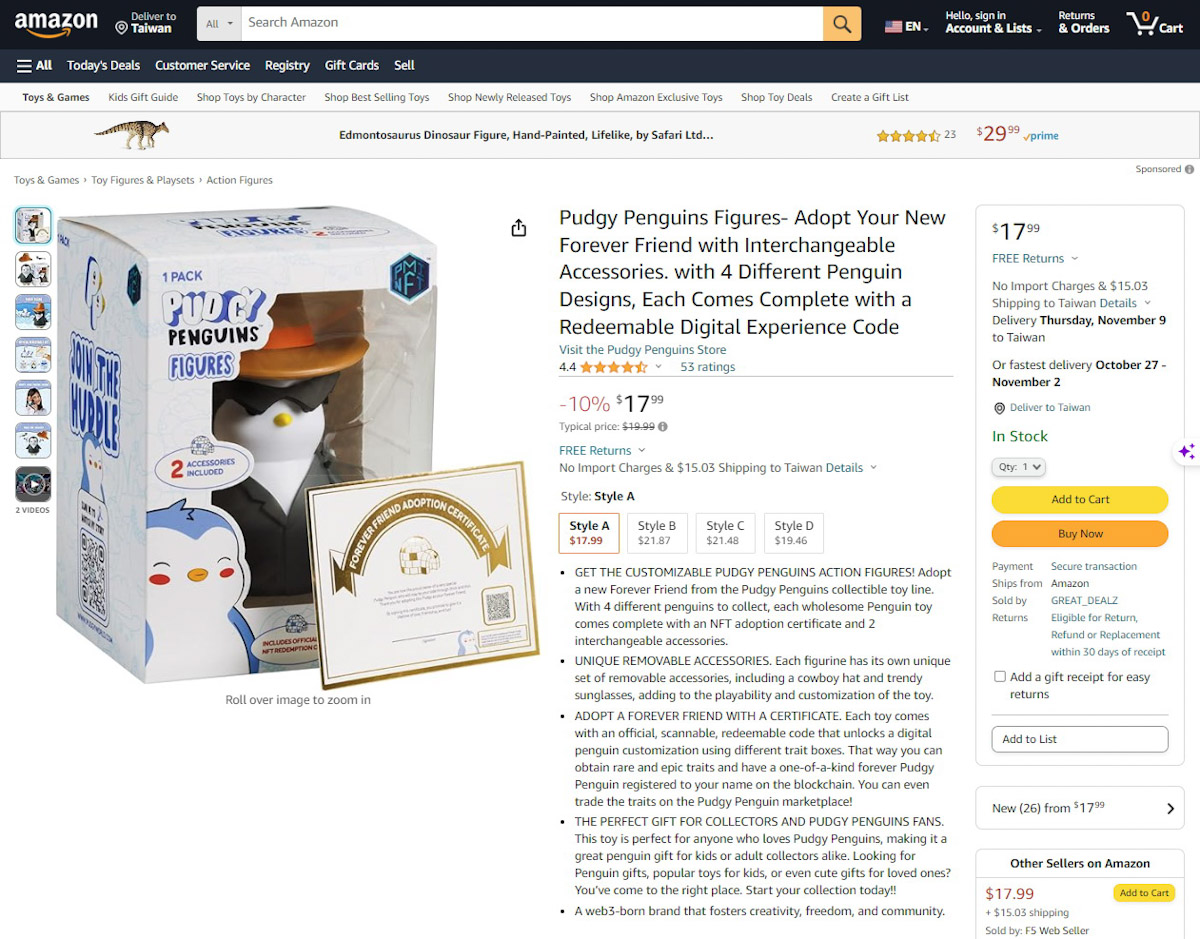The image size is (1200, 939).
Task: Check the gift receipt checkbox
Action: coord(999,677)
